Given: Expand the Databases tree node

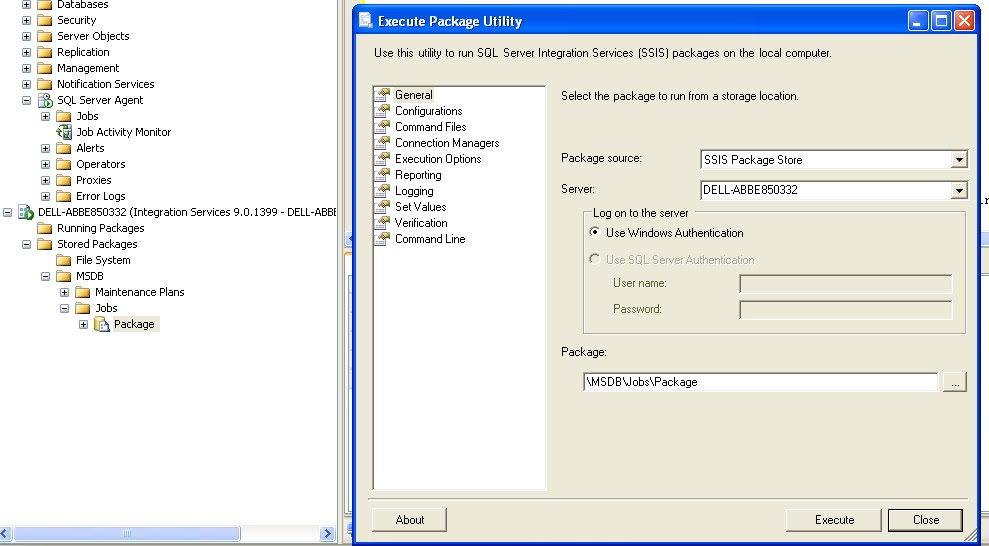Looking at the screenshot, I should (26, 4).
